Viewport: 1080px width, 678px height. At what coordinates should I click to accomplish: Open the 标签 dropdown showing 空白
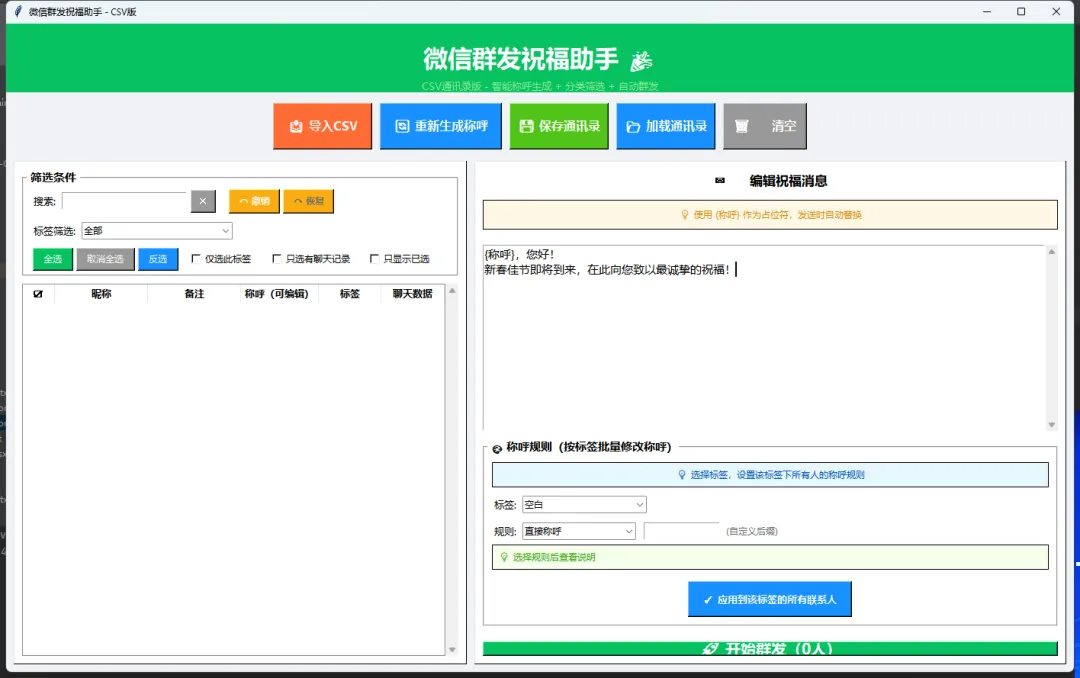pos(584,505)
